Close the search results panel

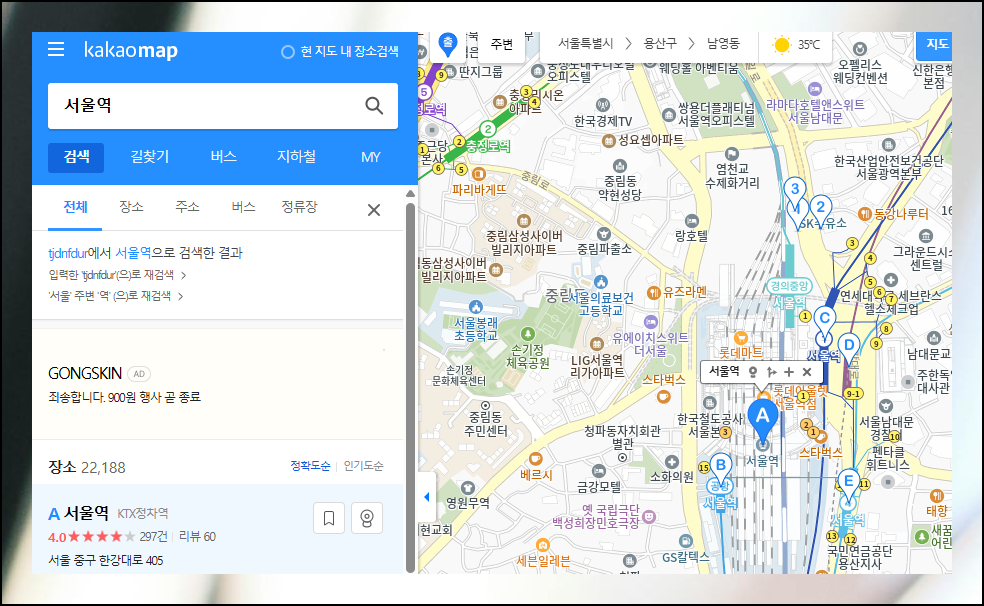coord(374,210)
